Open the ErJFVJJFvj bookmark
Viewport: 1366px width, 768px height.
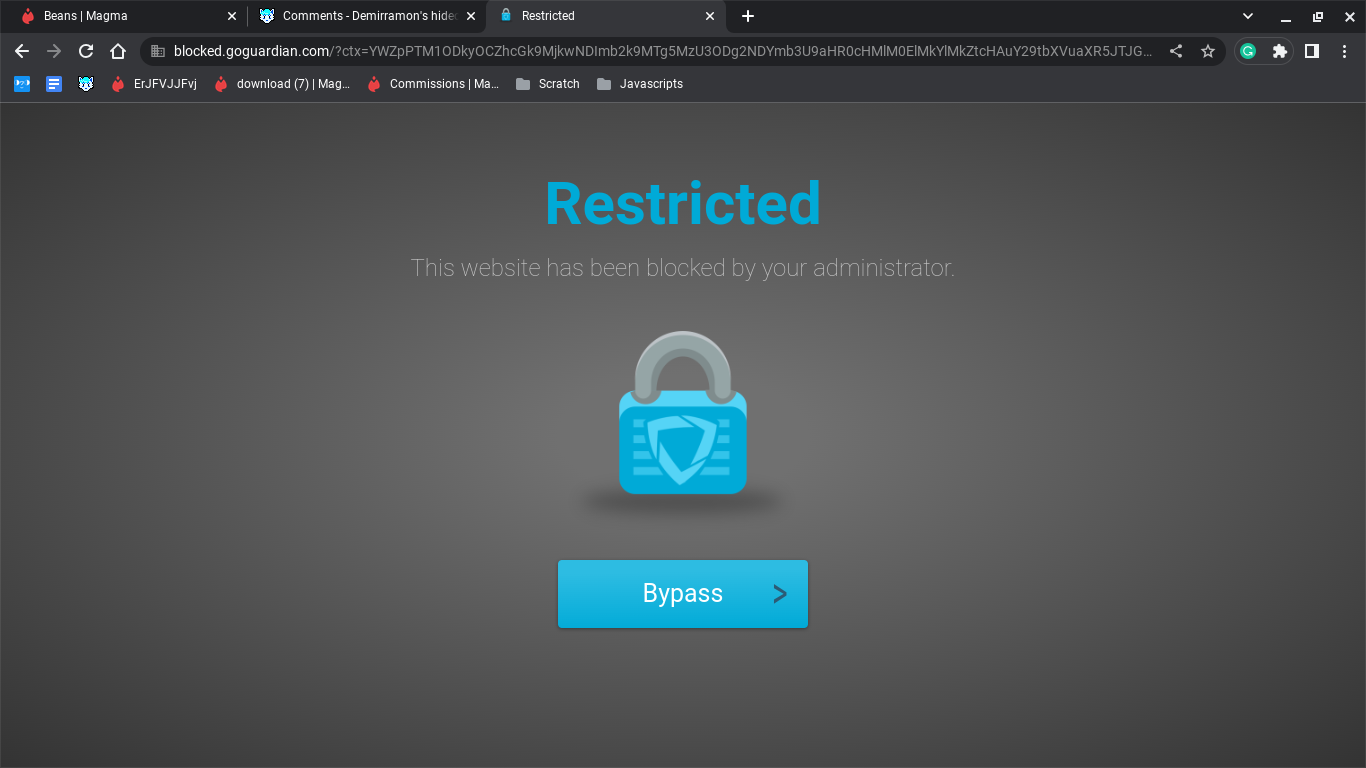(x=154, y=84)
